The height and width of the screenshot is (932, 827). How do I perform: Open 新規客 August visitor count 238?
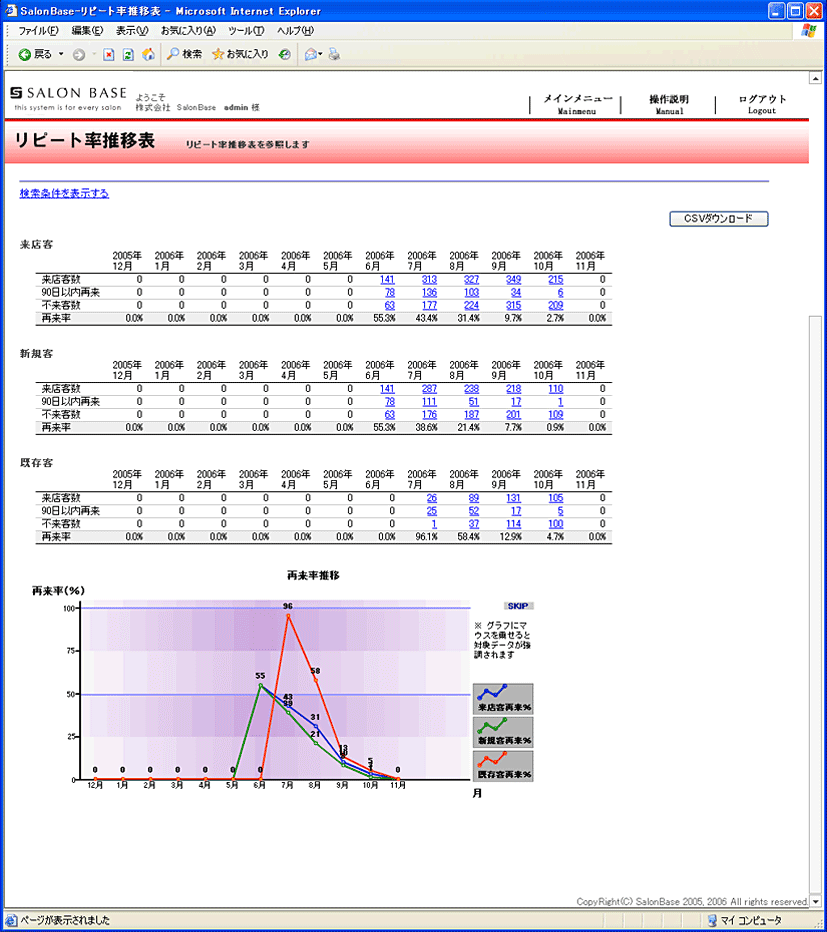pos(471,389)
